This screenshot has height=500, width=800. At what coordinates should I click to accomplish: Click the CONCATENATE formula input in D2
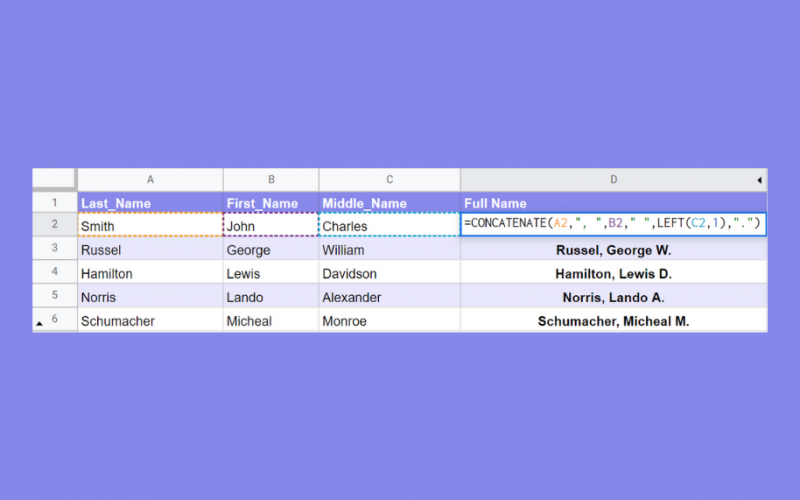coord(613,224)
